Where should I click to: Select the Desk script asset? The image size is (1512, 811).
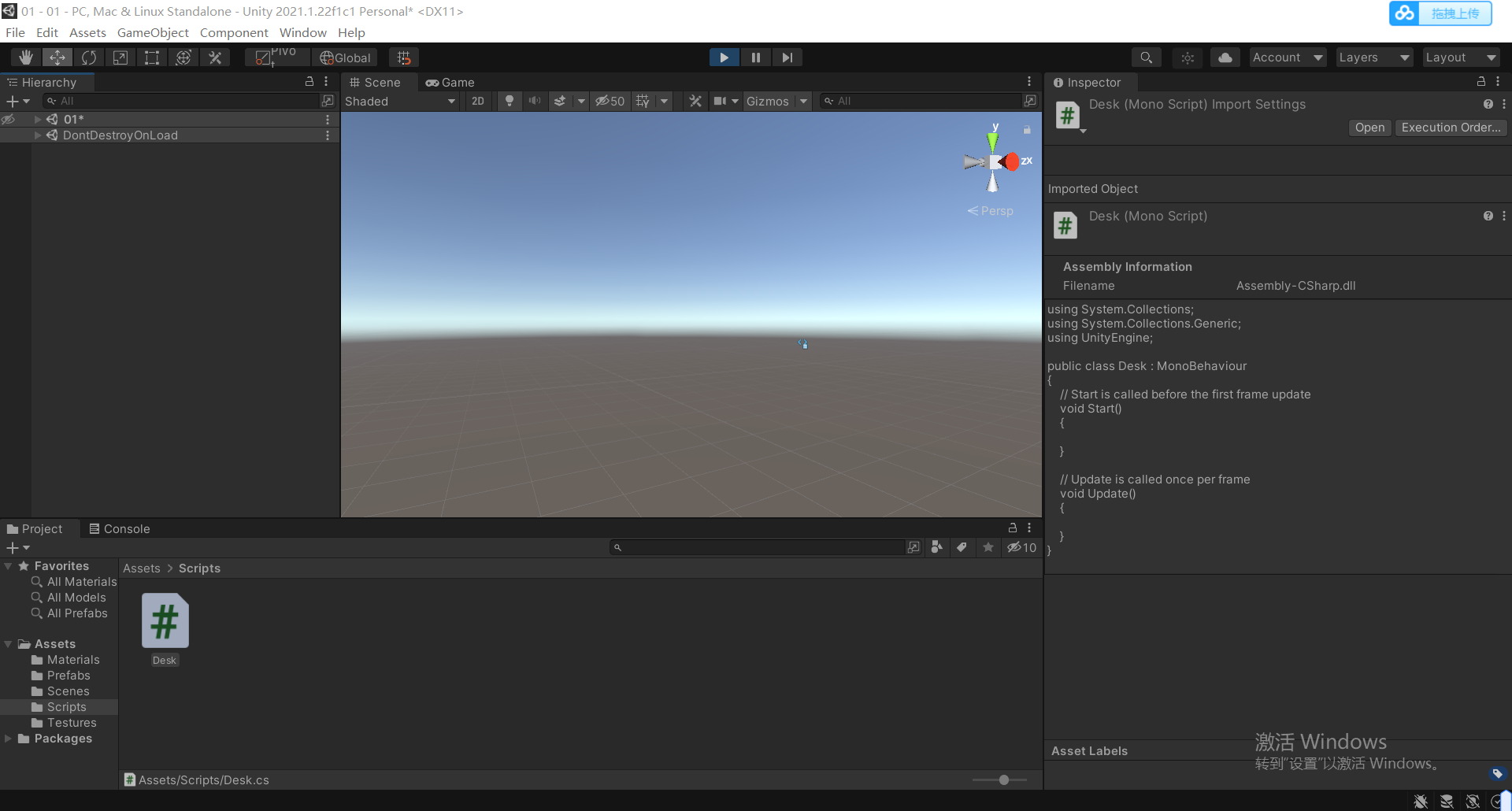tap(165, 630)
